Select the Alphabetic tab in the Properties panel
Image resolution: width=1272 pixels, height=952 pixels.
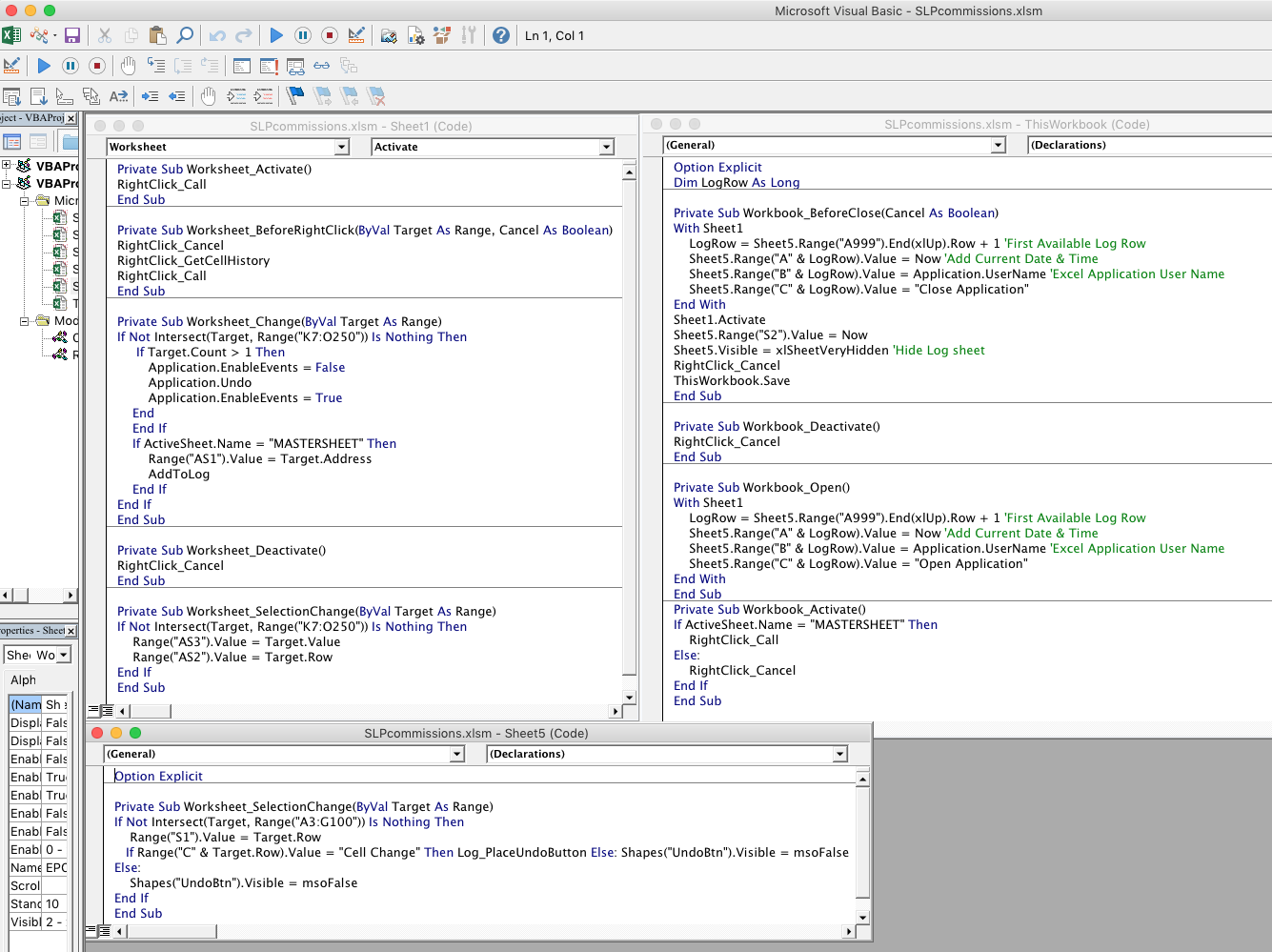coord(23,679)
